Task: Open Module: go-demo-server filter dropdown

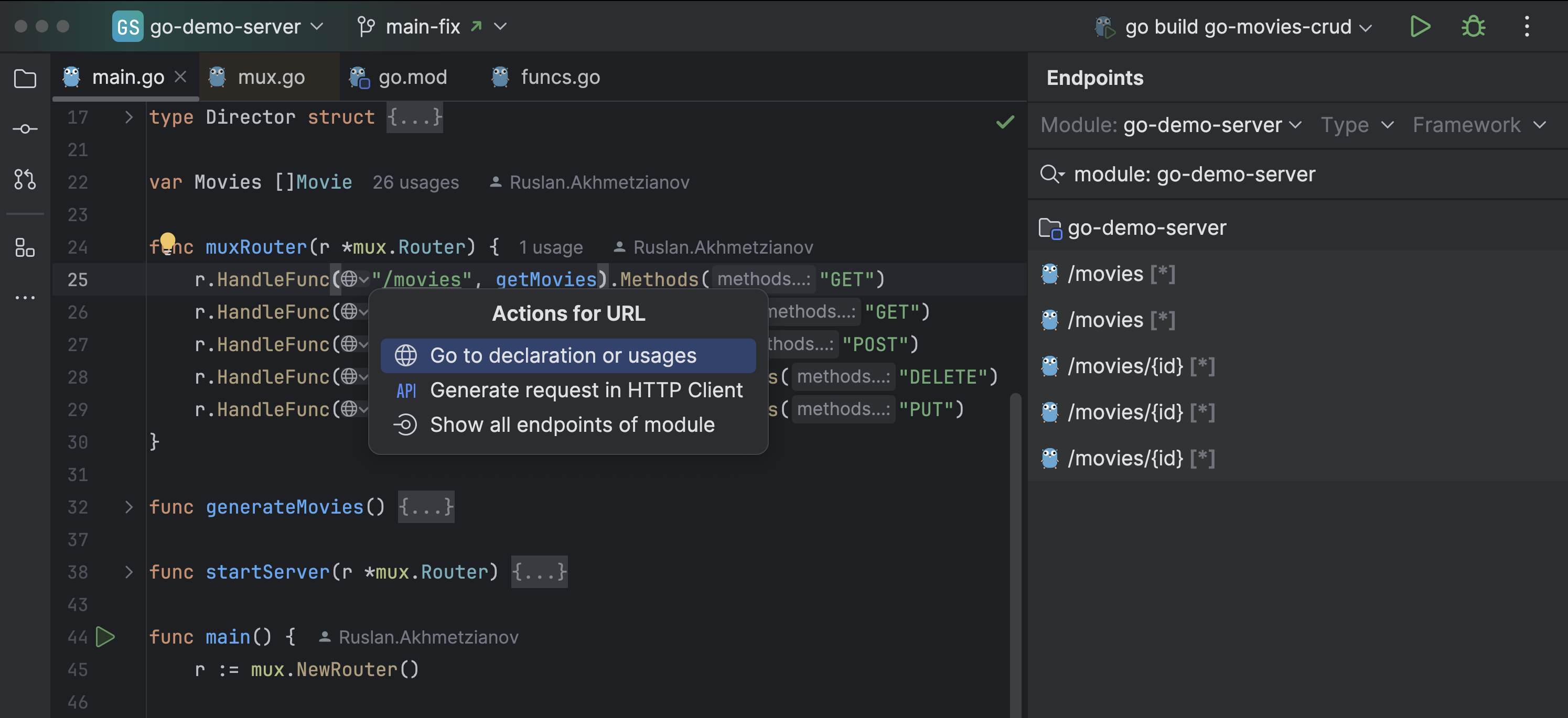Action: [x=1170, y=125]
